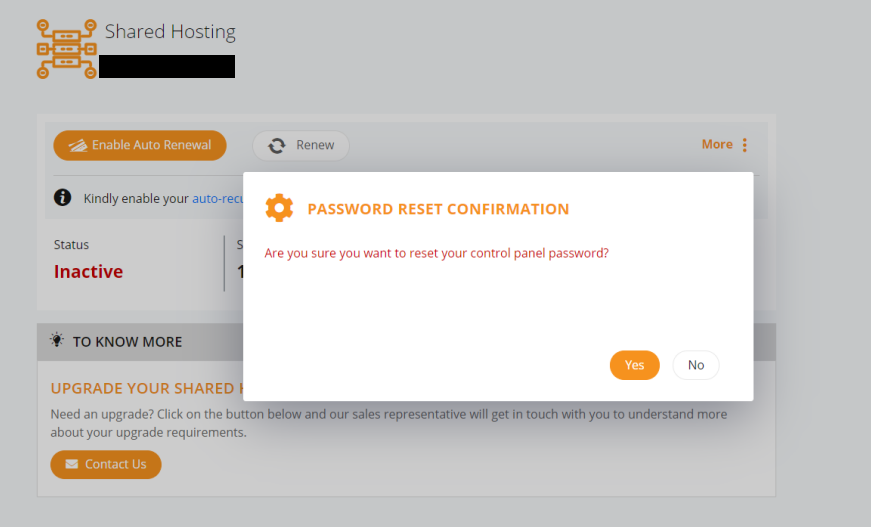Click the circular arrows renew icon
This screenshot has height=527, width=871.
pos(277,145)
